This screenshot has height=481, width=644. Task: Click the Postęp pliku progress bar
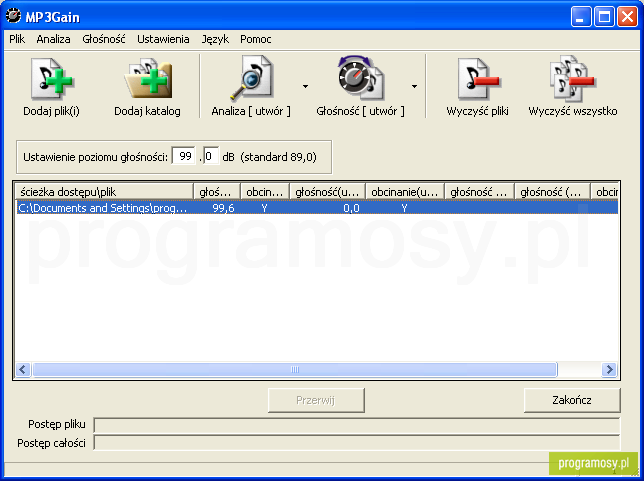pyautogui.click(x=356, y=425)
